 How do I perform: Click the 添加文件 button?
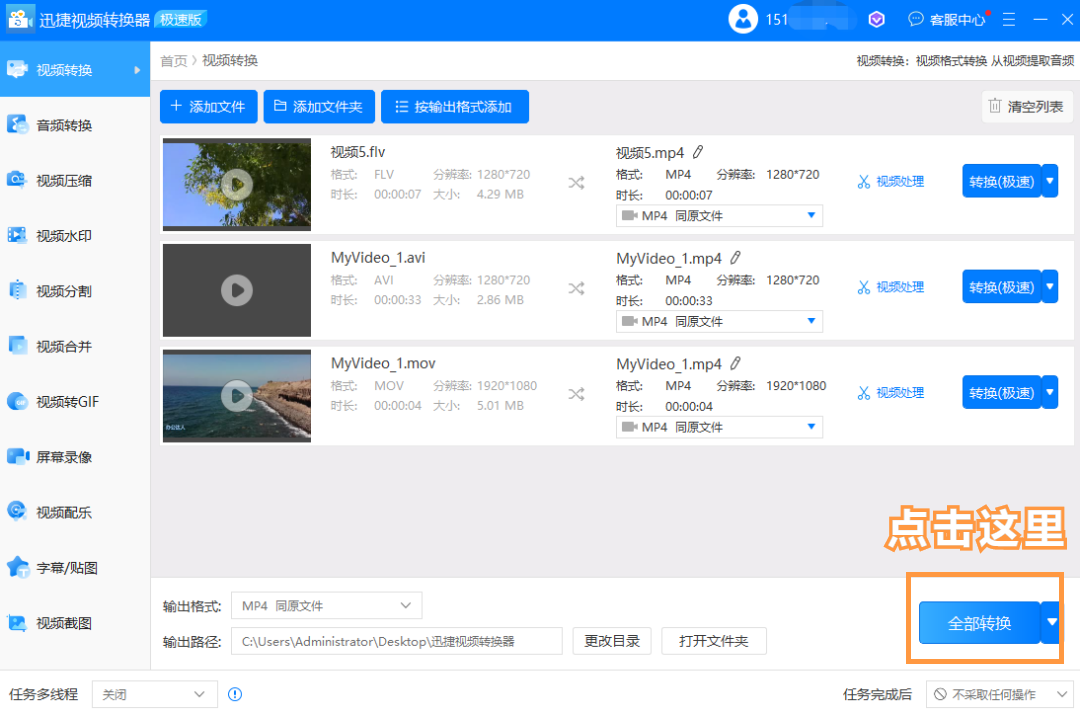point(209,107)
